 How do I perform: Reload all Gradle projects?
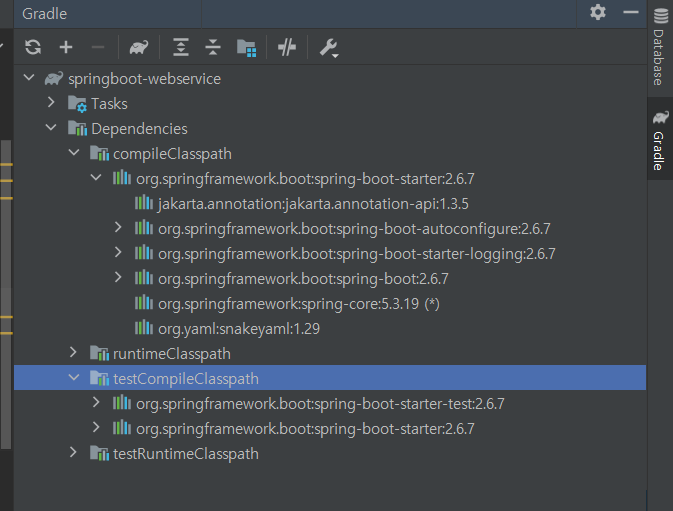coord(33,47)
